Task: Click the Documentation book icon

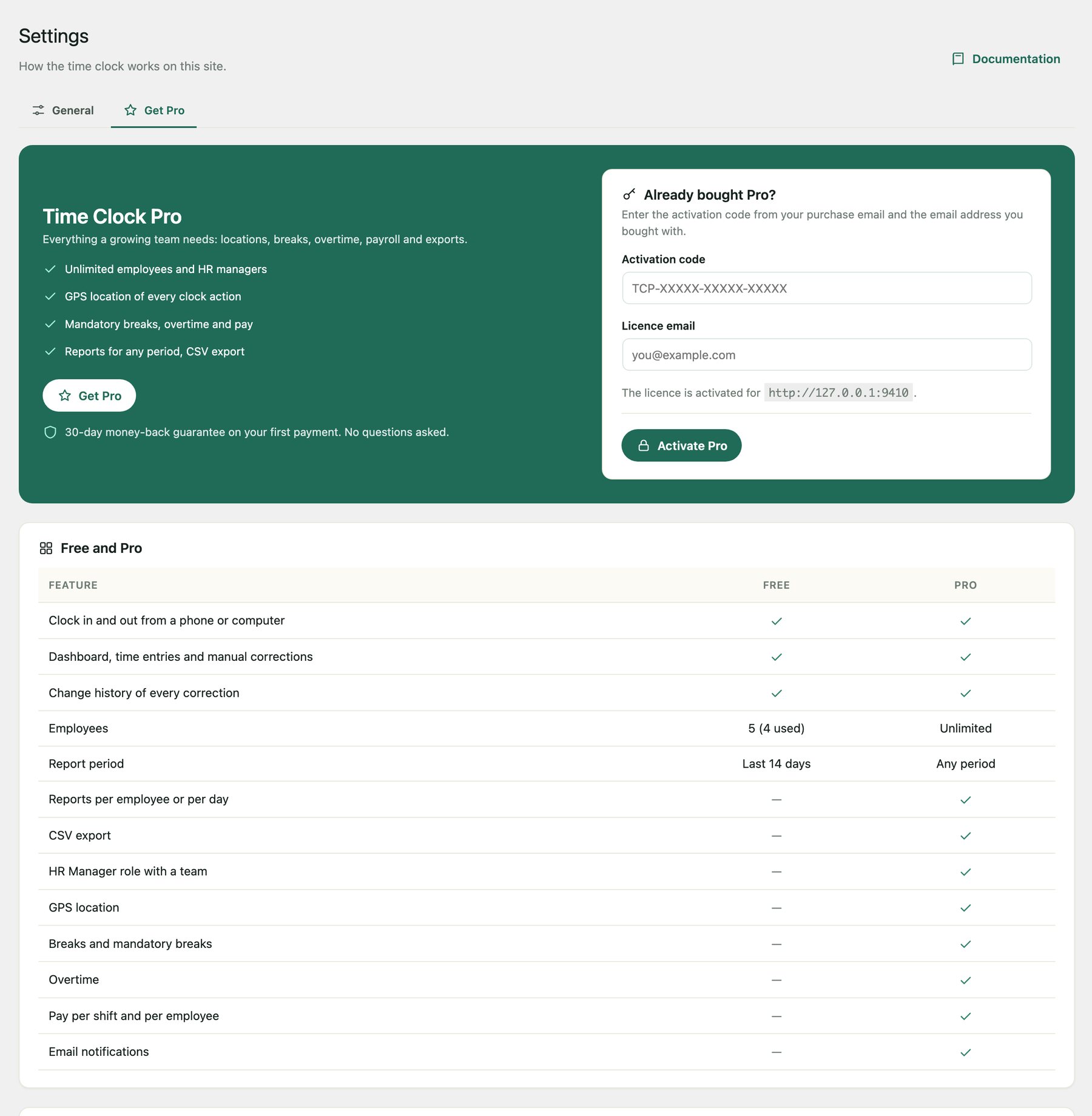Action: (x=958, y=59)
